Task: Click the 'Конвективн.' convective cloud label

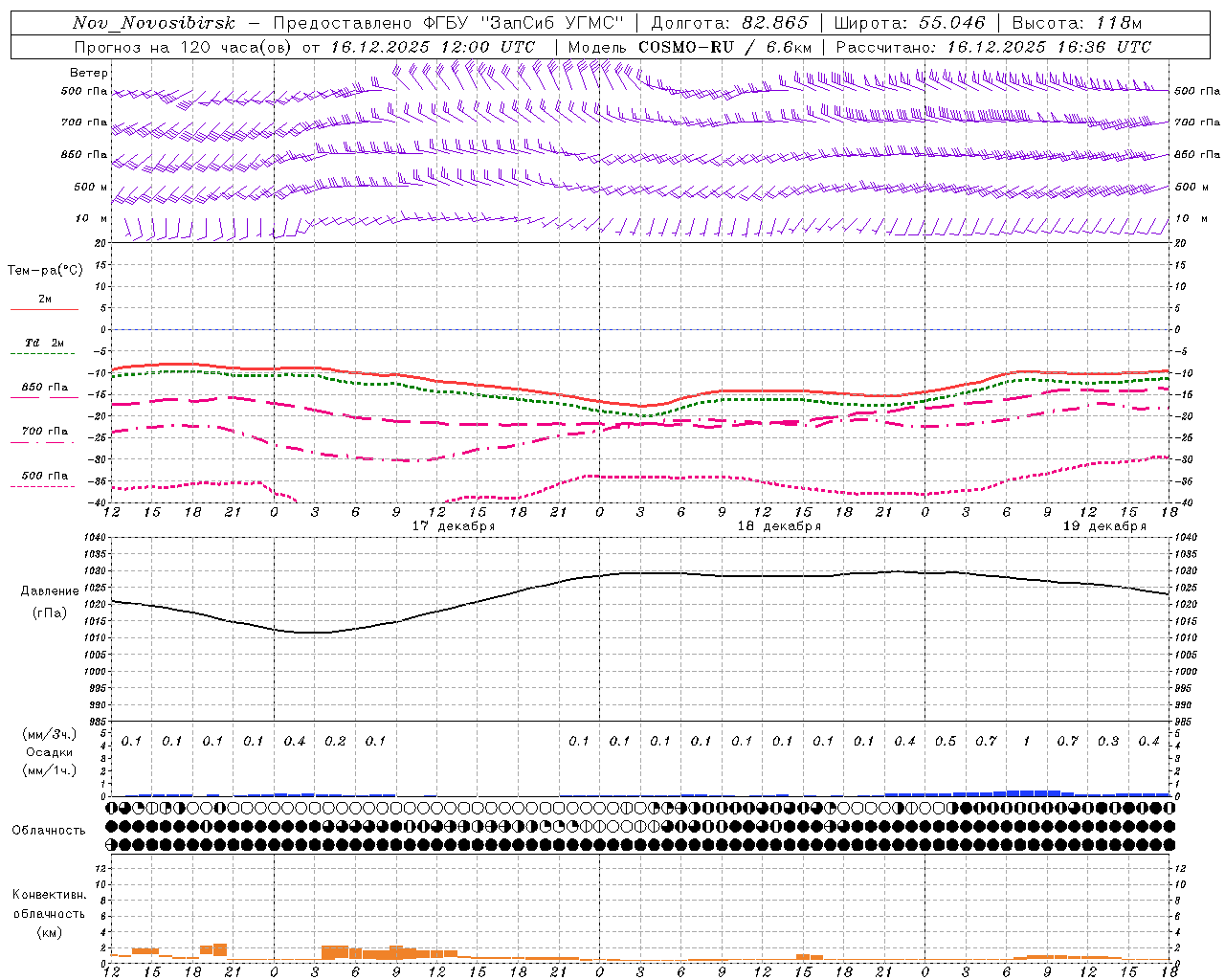Action: pyautogui.click(x=49, y=895)
